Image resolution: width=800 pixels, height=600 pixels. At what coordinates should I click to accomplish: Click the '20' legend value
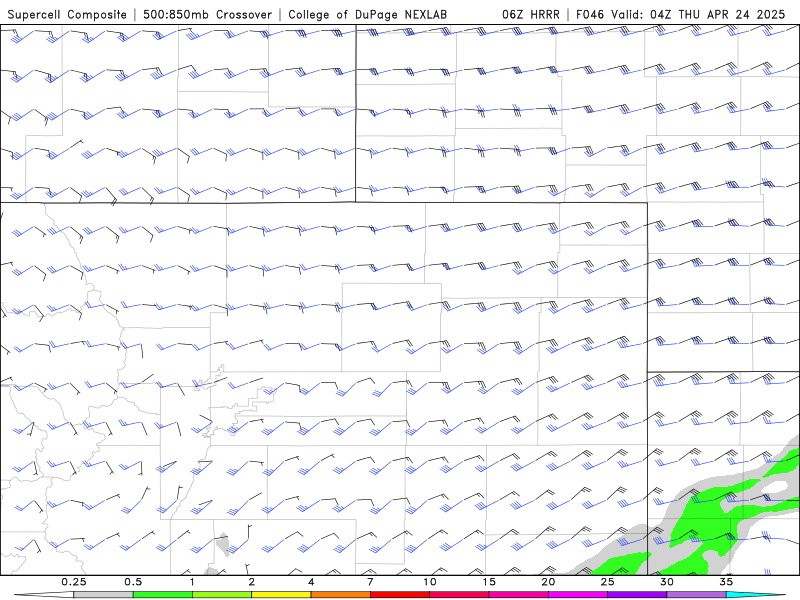pyautogui.click(x=548, y=582)
